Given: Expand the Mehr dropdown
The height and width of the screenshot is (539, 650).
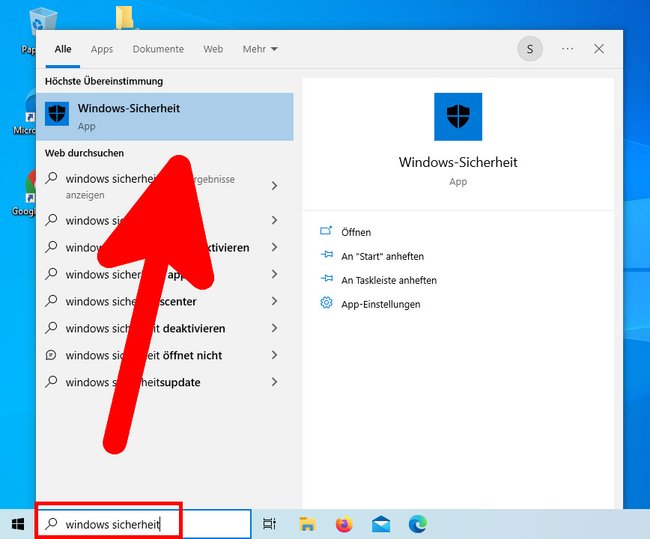Looking at the screenshot, I should (260, 49).
